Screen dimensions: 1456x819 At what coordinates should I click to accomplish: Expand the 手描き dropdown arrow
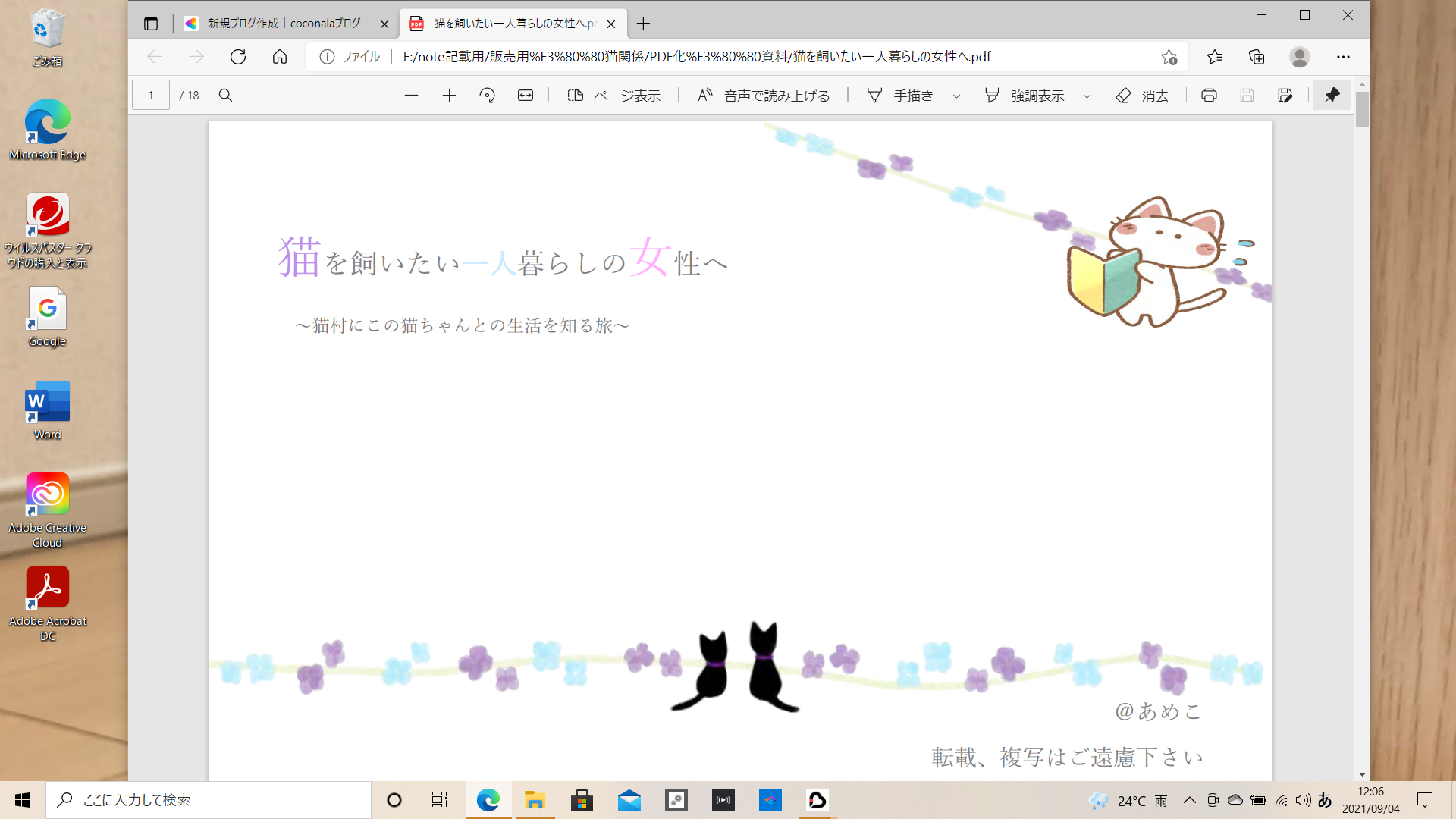(956, 96)
